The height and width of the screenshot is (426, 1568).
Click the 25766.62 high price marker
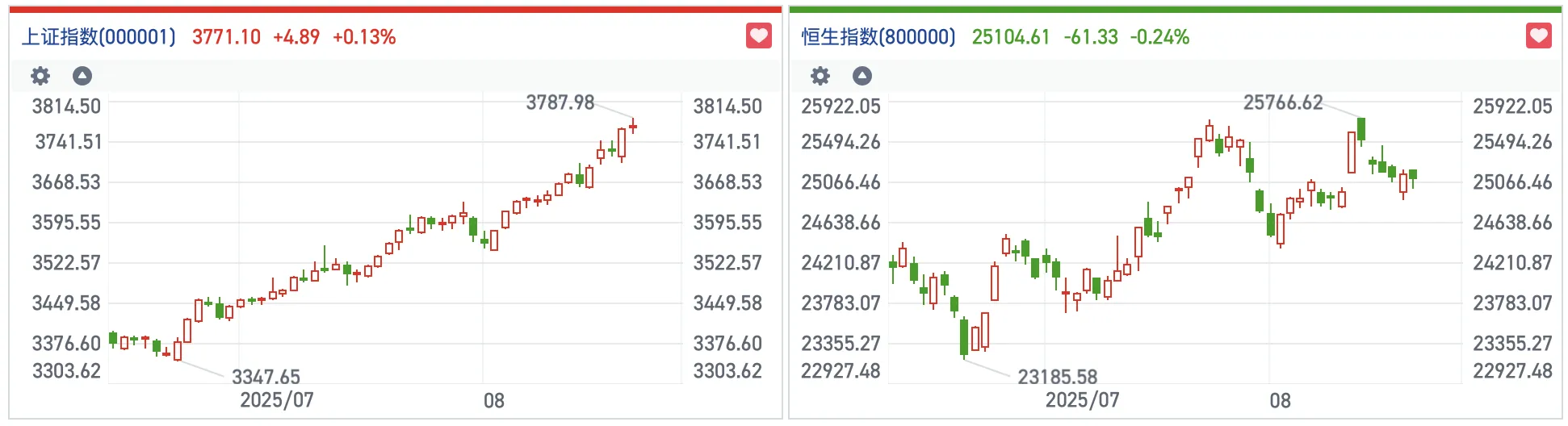click(1283, 102)
